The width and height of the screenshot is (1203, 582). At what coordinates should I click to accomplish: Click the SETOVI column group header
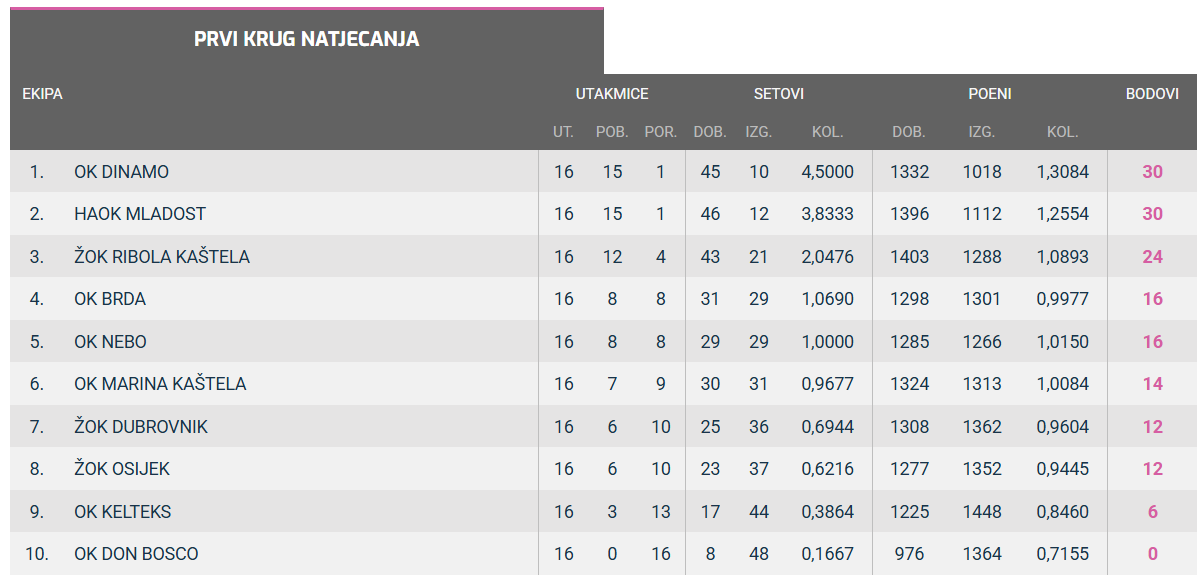pos(779,94)
